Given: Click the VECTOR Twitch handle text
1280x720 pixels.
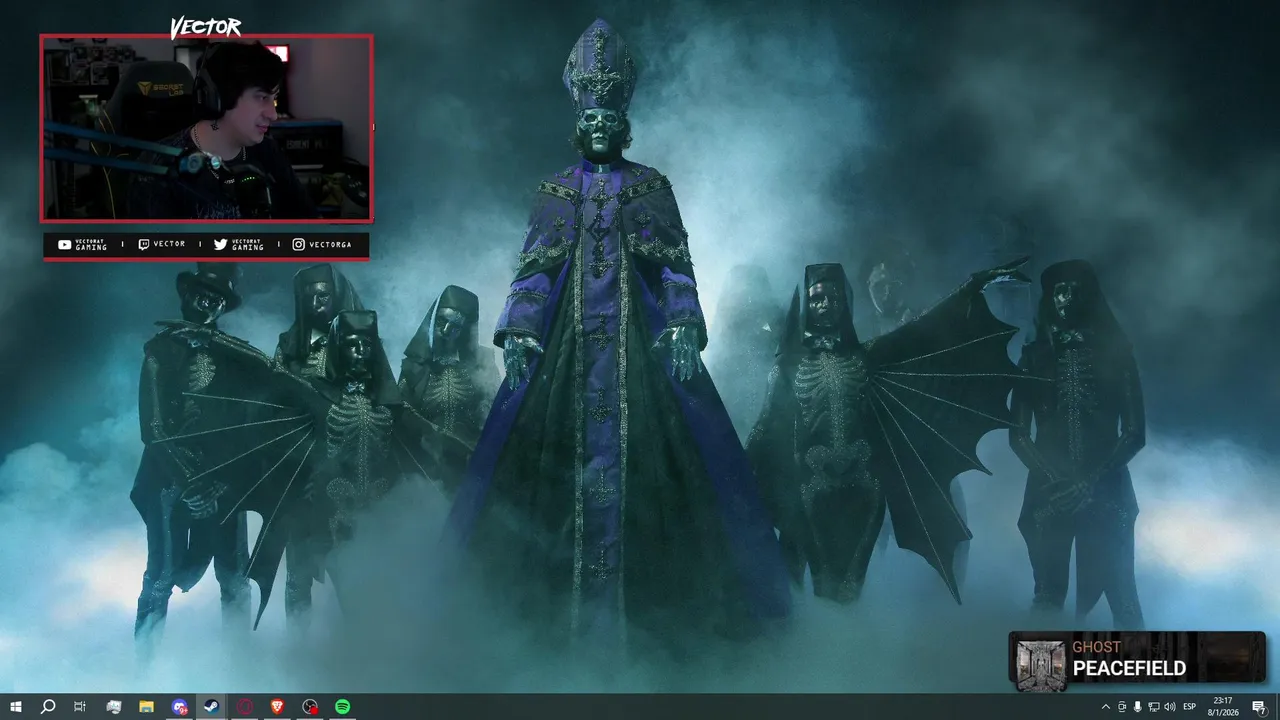Looking at the screenshot, I should pos(169,244).
